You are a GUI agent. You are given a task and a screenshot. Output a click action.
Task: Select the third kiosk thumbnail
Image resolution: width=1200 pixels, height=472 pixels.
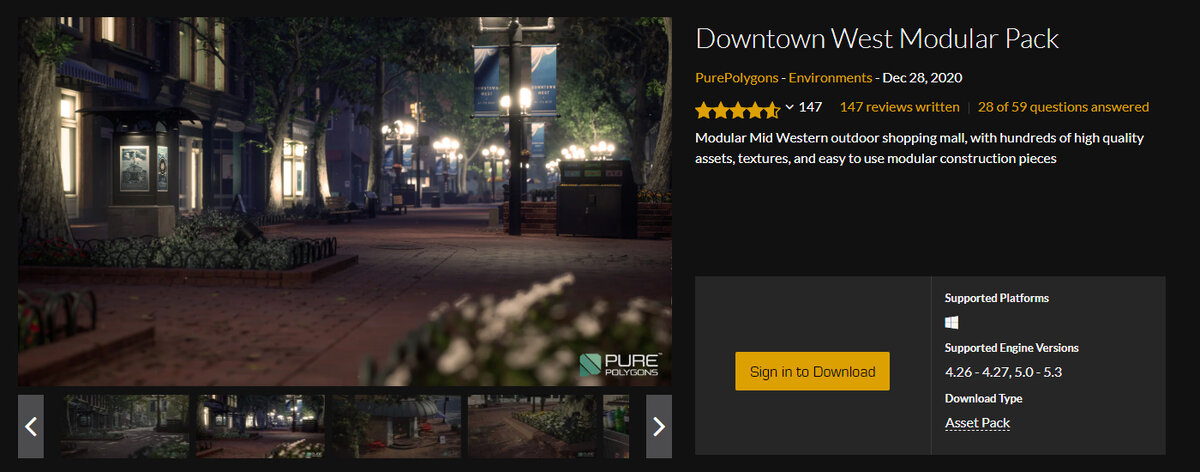click(396, 427)
